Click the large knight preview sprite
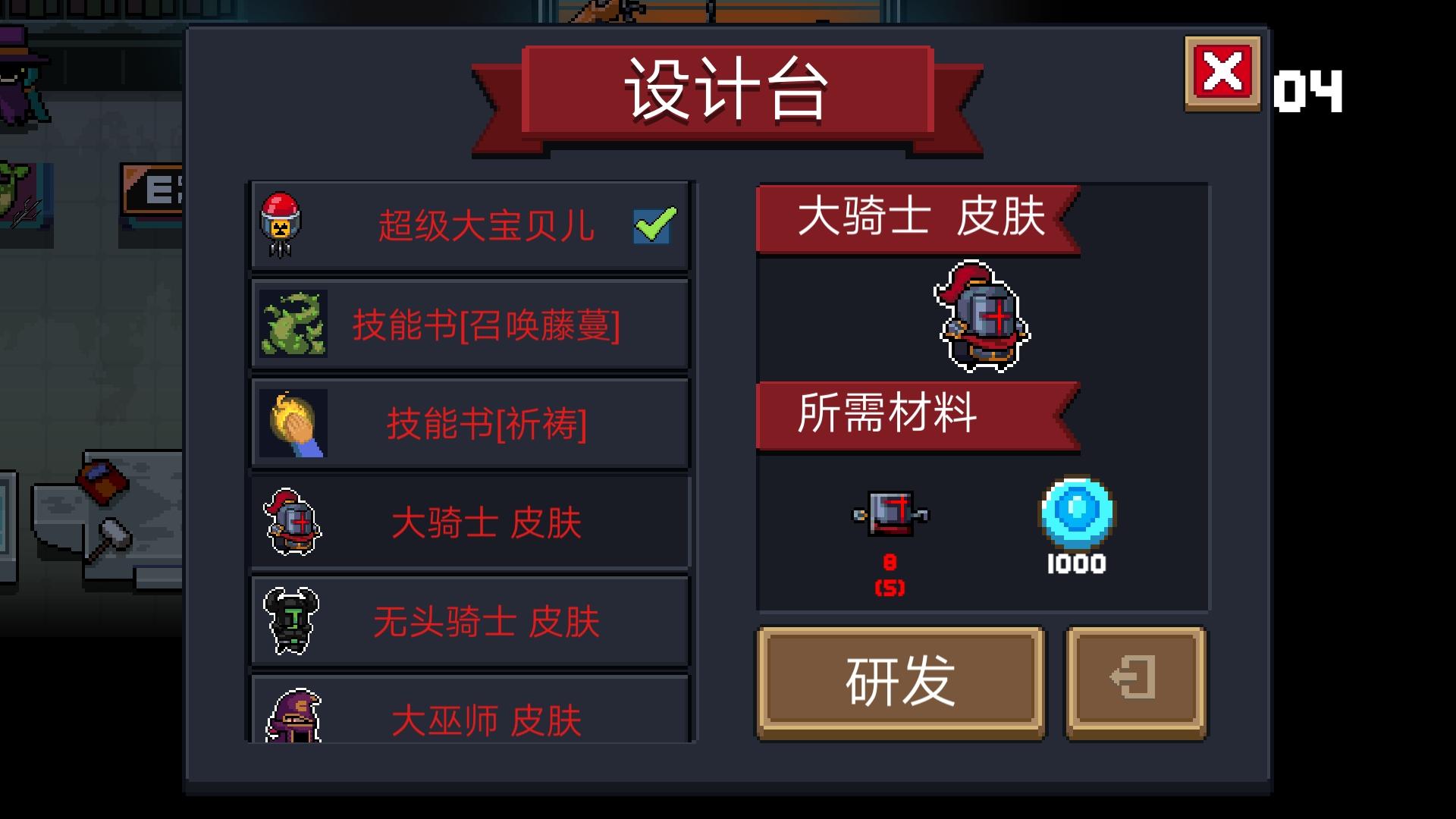This screenshot has width=1456, height=819. coord(983,316)
